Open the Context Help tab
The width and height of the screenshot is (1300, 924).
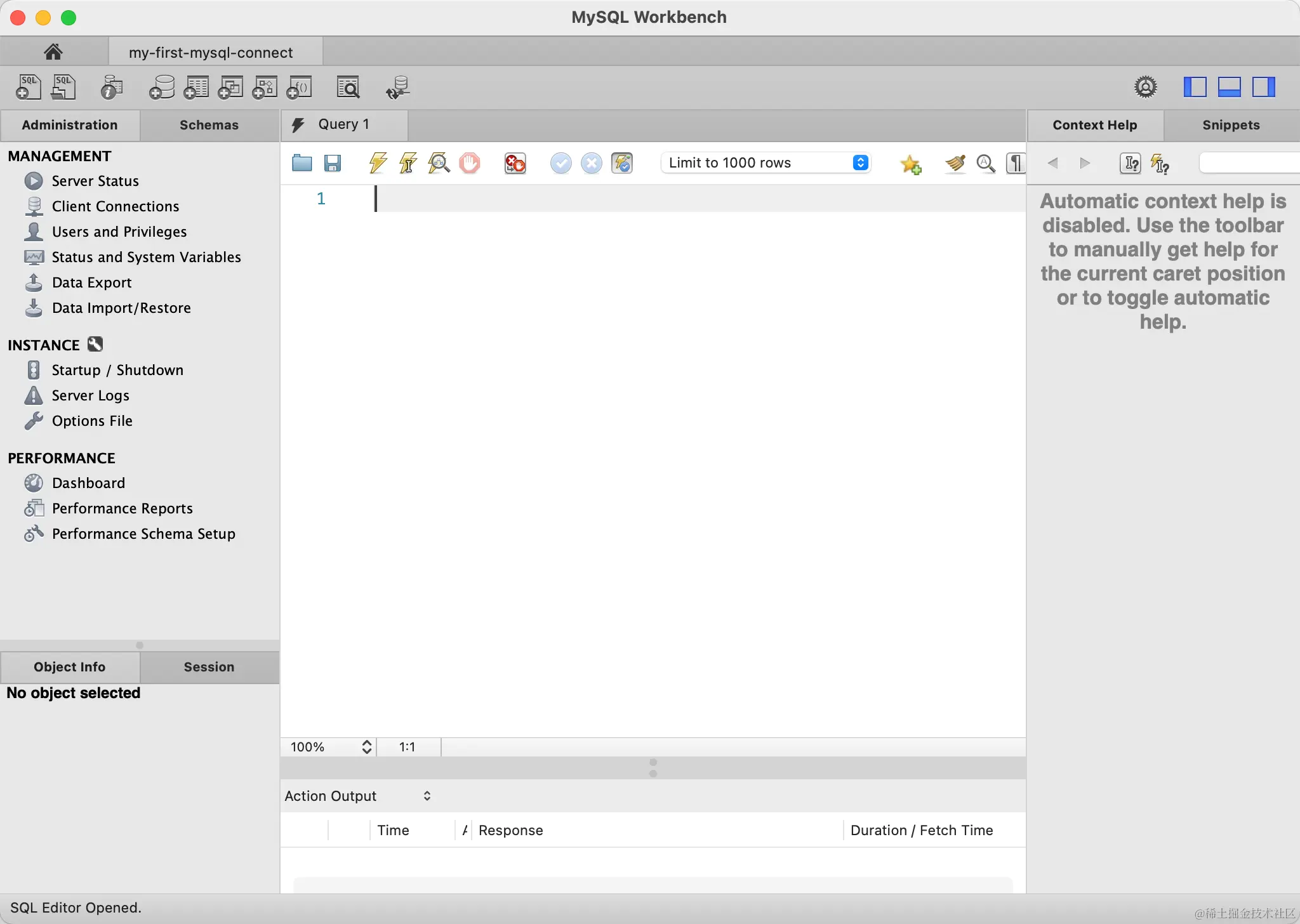click(1095, 125)
